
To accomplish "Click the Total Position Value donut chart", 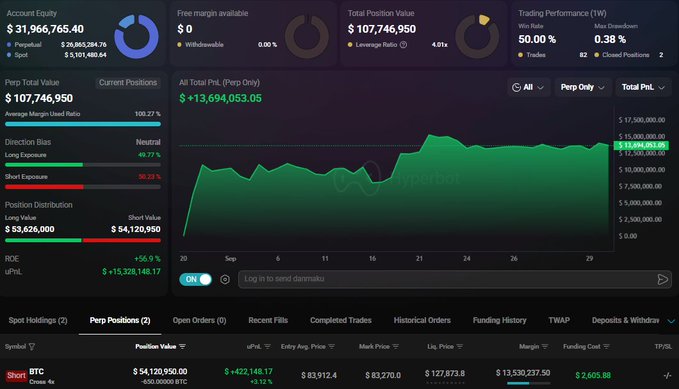I will pyautogui.click(x=477, y=37).
